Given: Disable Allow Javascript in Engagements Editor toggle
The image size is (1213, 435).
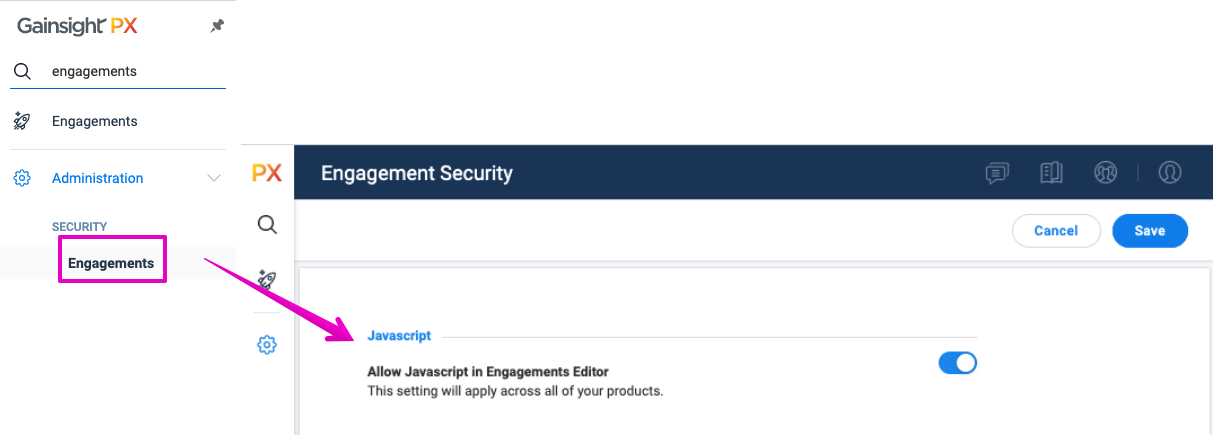Looking at the screenshot, I should (957, 363).
